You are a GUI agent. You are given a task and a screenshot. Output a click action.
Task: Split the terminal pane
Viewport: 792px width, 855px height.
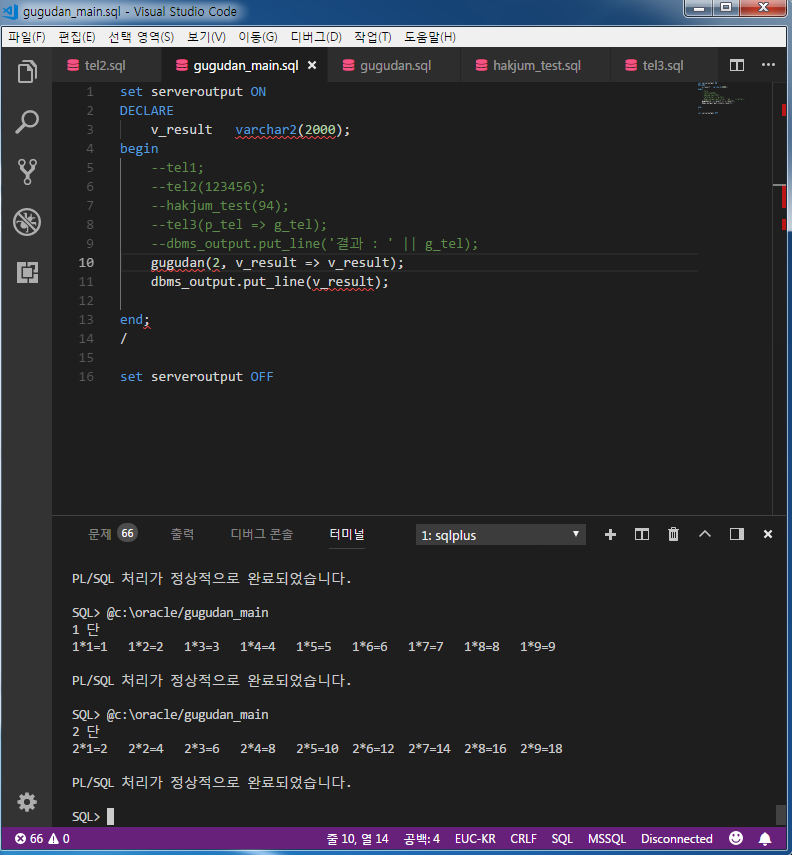click(641, 534)
